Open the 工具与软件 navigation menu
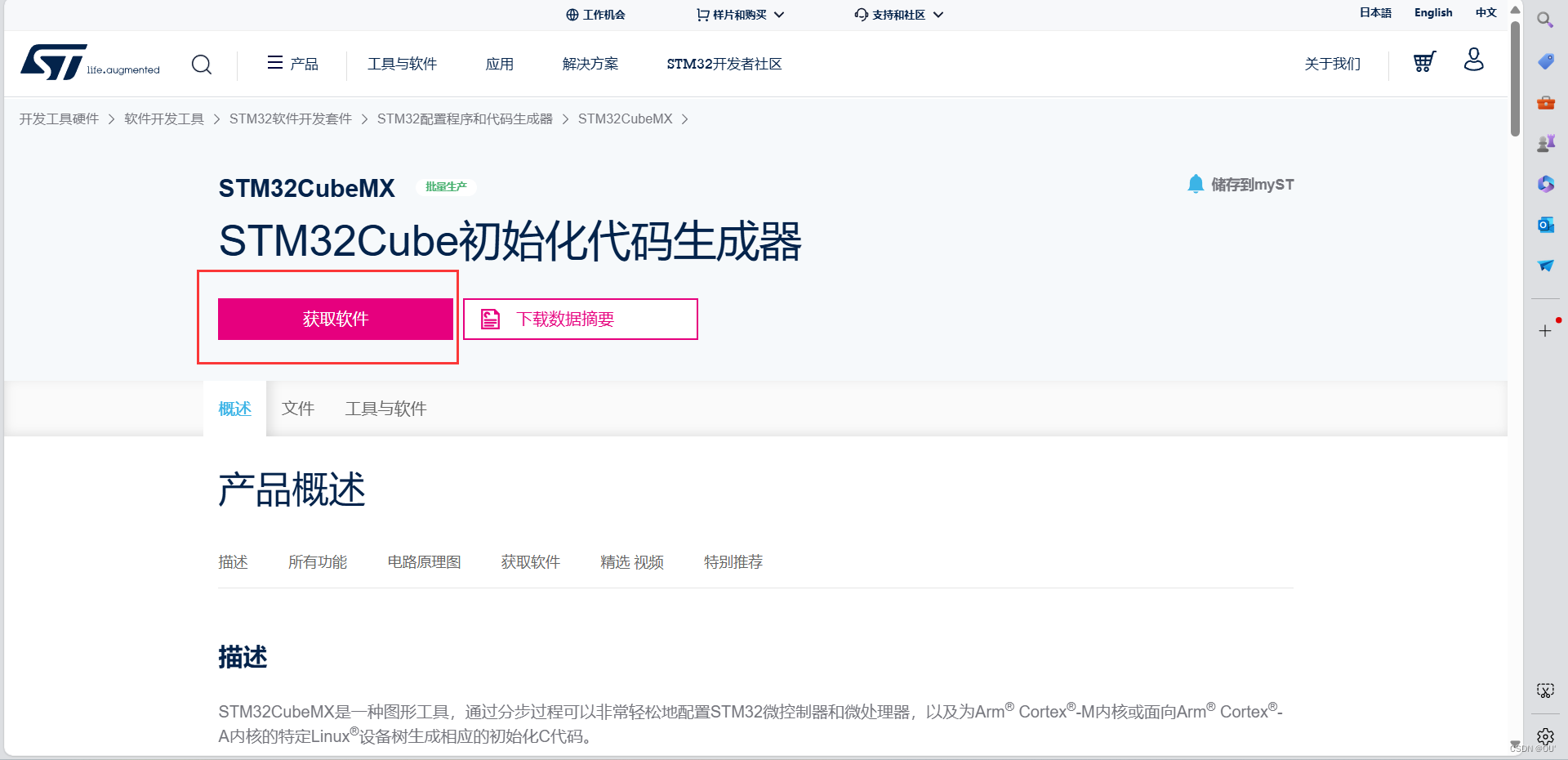The height and width of the screenshot is (760, 1568). [x=402, y=64]
